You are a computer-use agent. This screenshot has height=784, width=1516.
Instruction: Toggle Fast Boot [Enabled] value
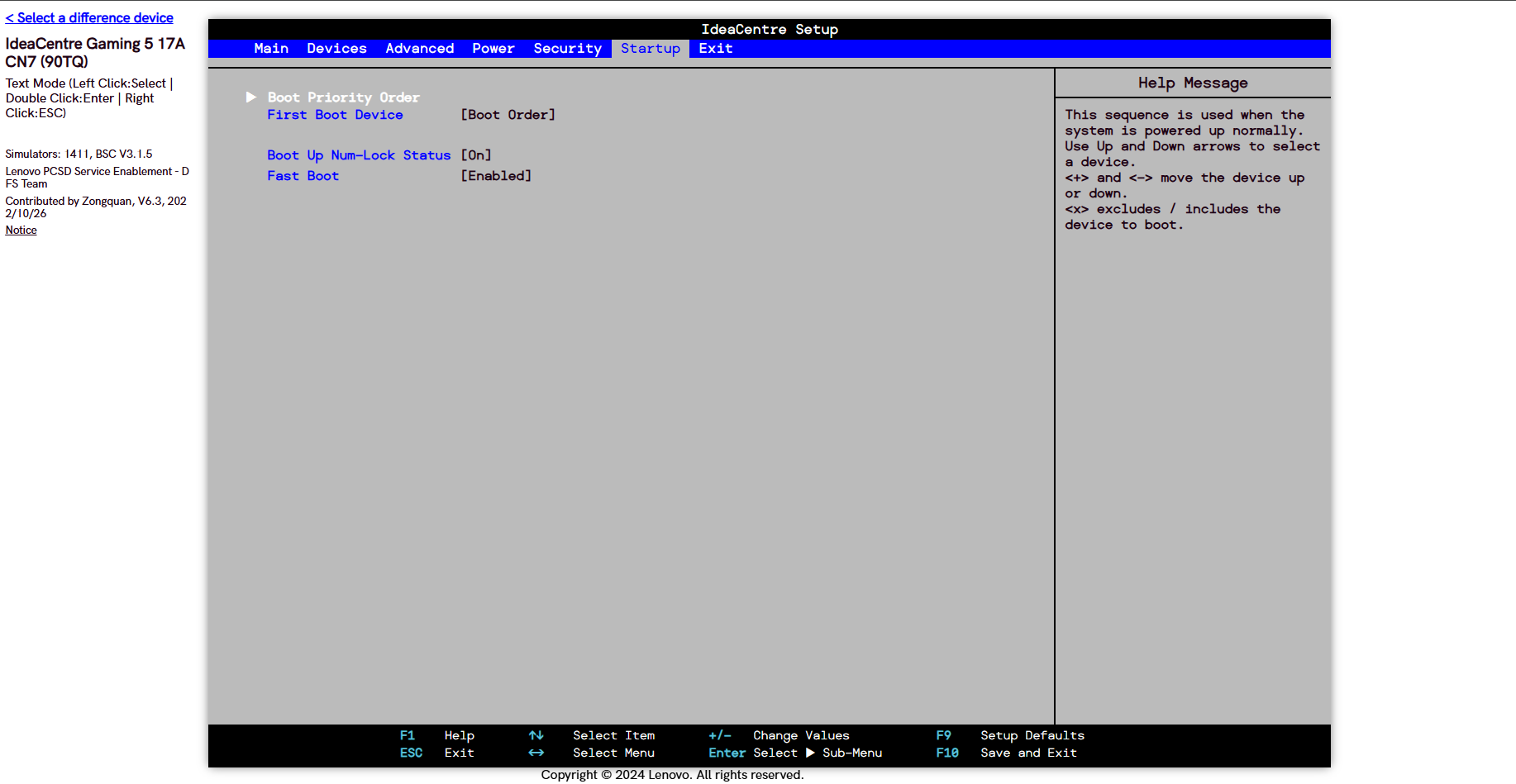(x=496, y=176)
